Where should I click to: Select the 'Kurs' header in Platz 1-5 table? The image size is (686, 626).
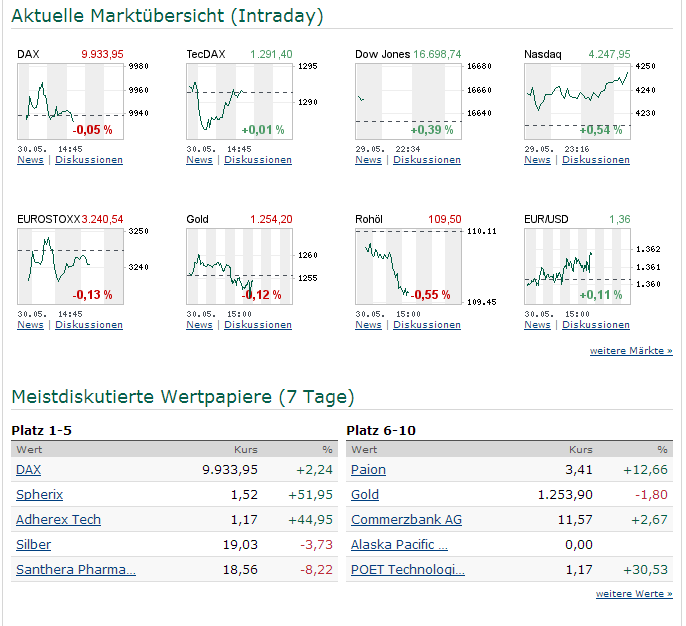pyautogui.click(x=246, y=449)
